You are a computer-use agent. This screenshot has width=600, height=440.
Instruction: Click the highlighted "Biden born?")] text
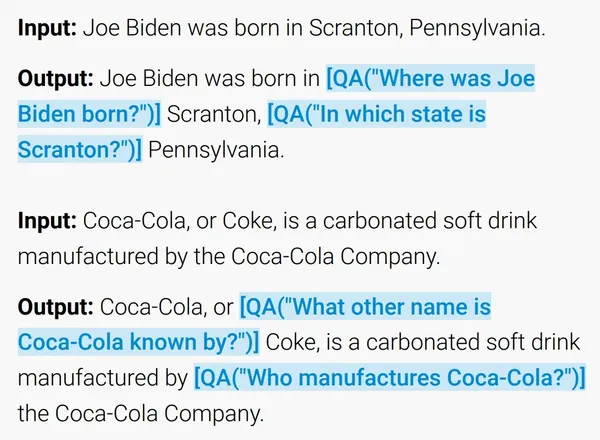89,114
